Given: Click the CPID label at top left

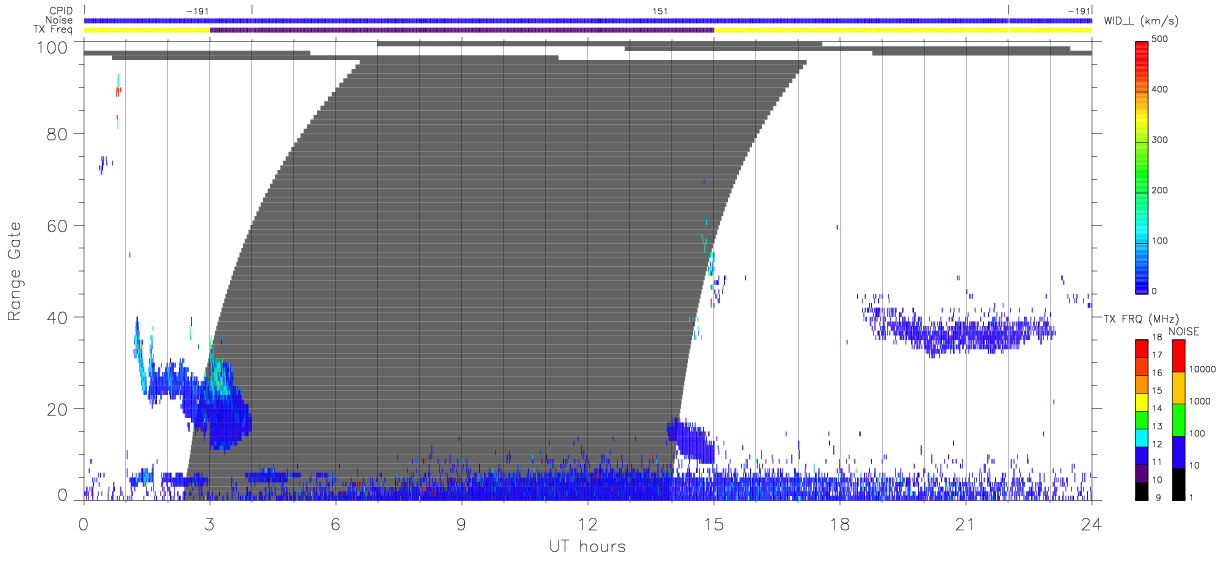Looking at the screenshot, I should click(x=61, y=11).
